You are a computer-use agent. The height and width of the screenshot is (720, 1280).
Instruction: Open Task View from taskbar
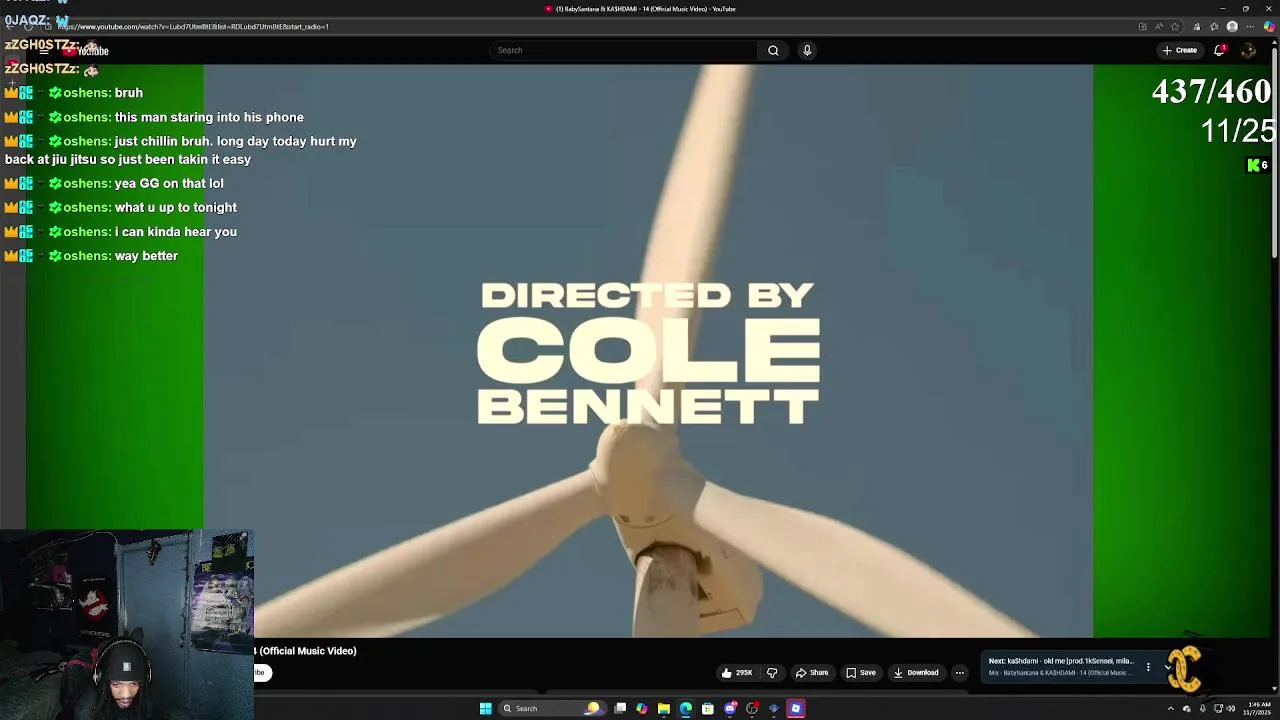tap(620, 708)
